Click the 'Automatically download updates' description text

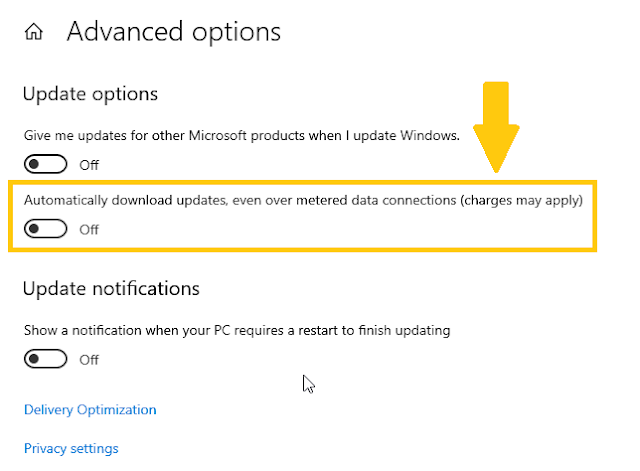(x=303, y=200)
